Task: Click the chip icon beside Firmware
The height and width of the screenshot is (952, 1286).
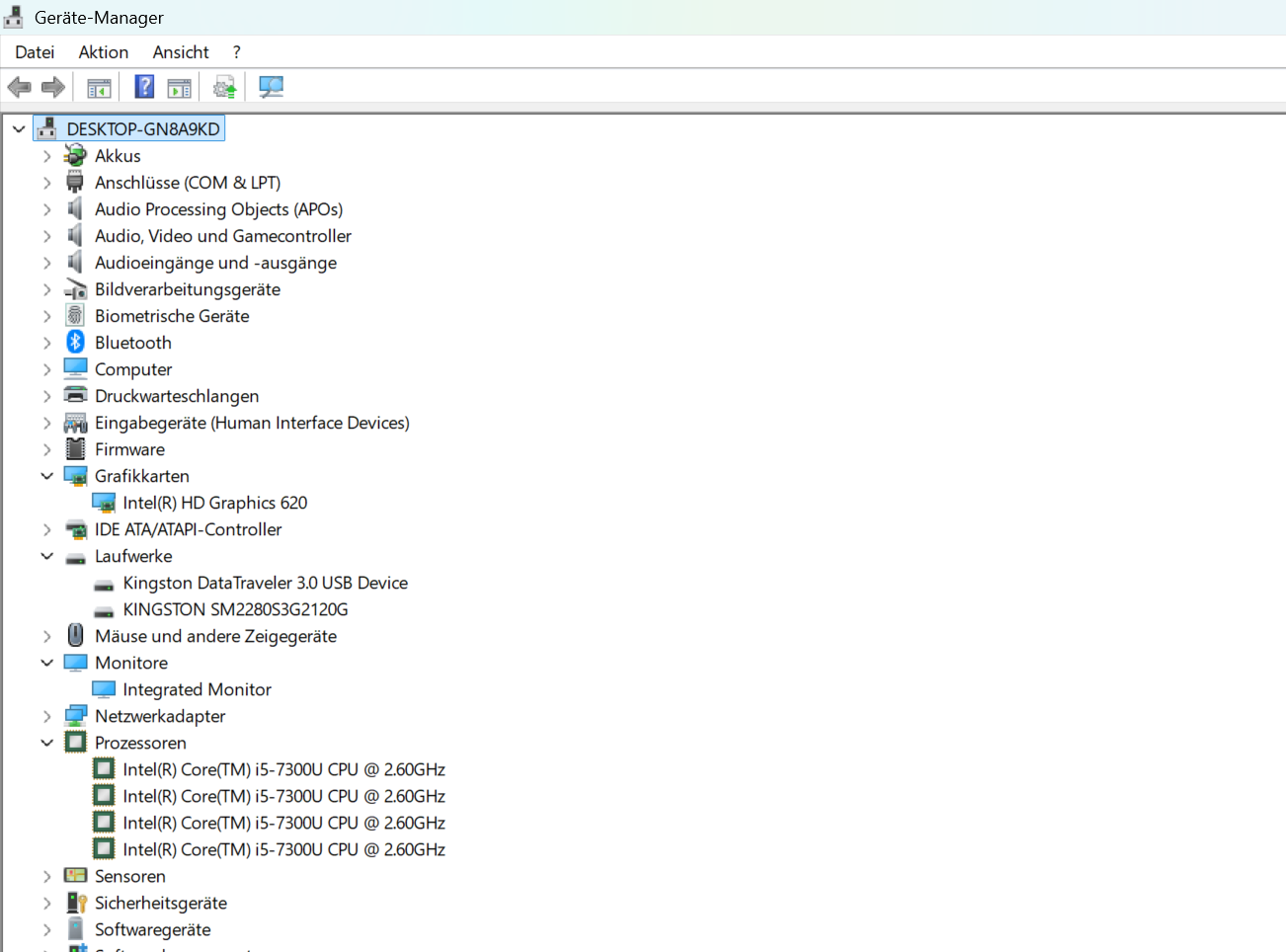Action: (x=75, y=448)
